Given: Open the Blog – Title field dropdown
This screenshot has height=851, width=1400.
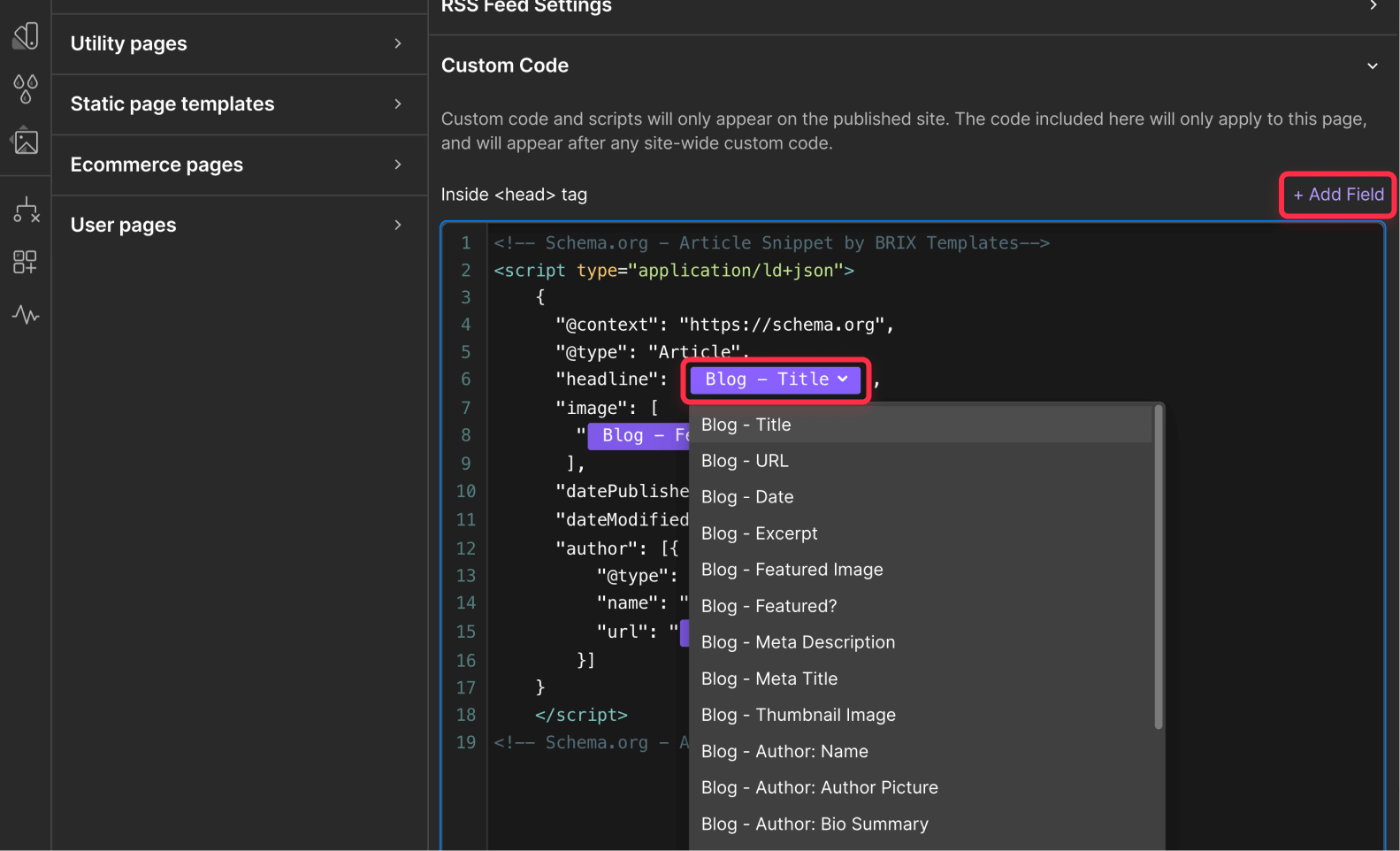Looking at the screenshot, I should coord(776,379).
